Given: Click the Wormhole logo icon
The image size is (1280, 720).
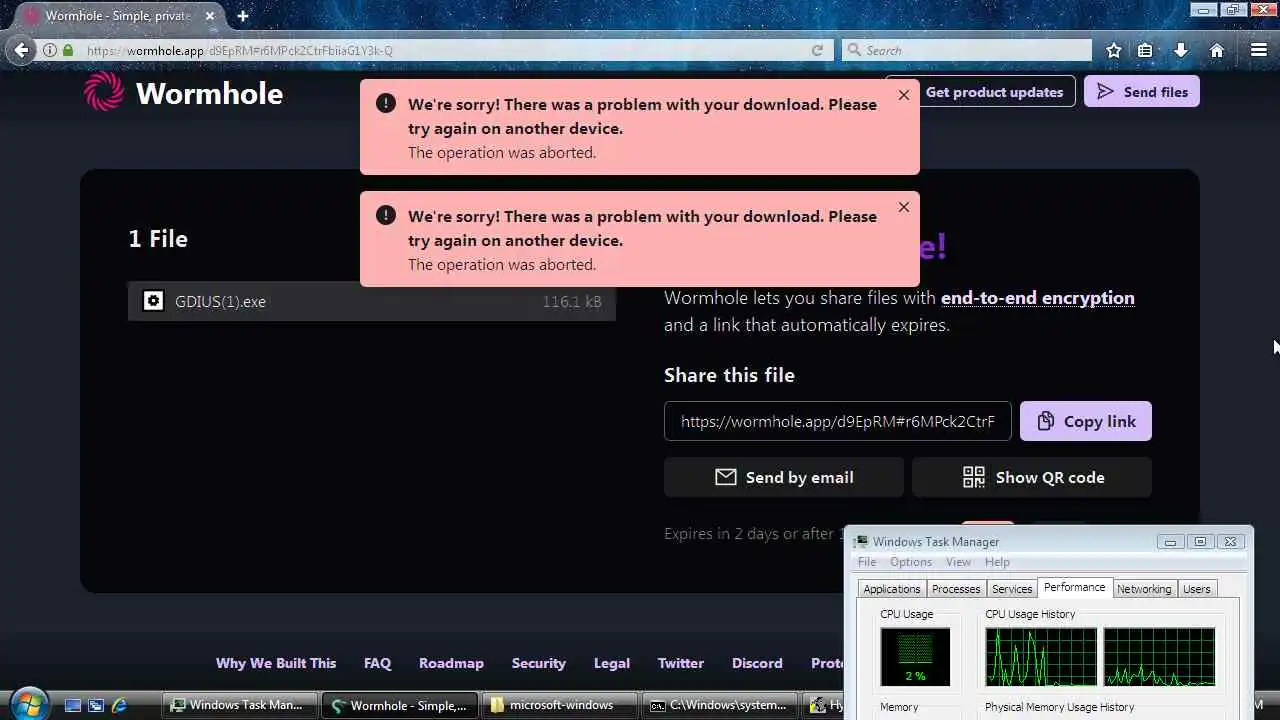Looking at the screenshot, I should pos(104,92).
